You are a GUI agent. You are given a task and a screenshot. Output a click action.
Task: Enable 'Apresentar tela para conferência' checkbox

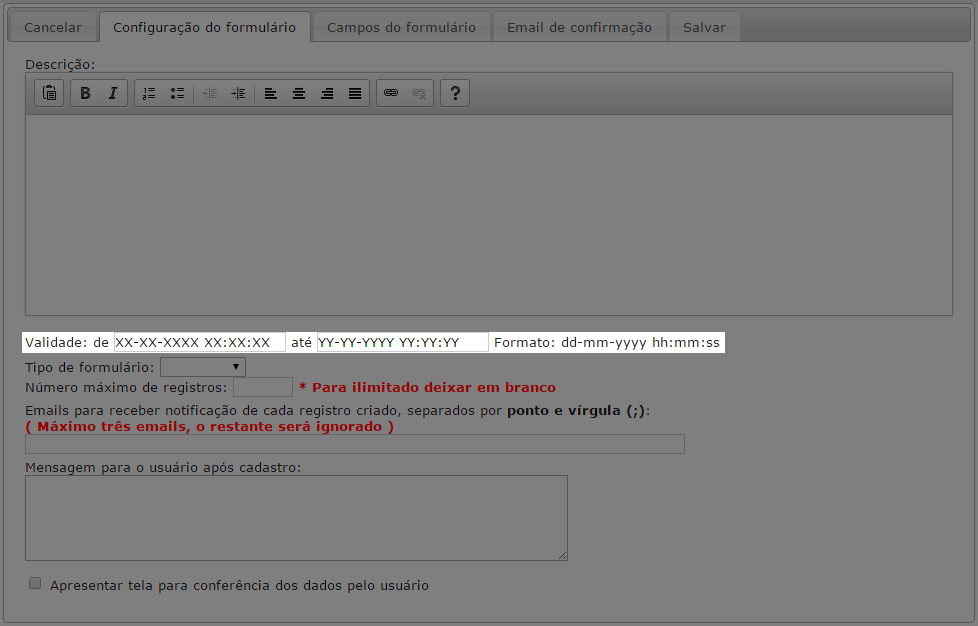click(x=35, y=584)
